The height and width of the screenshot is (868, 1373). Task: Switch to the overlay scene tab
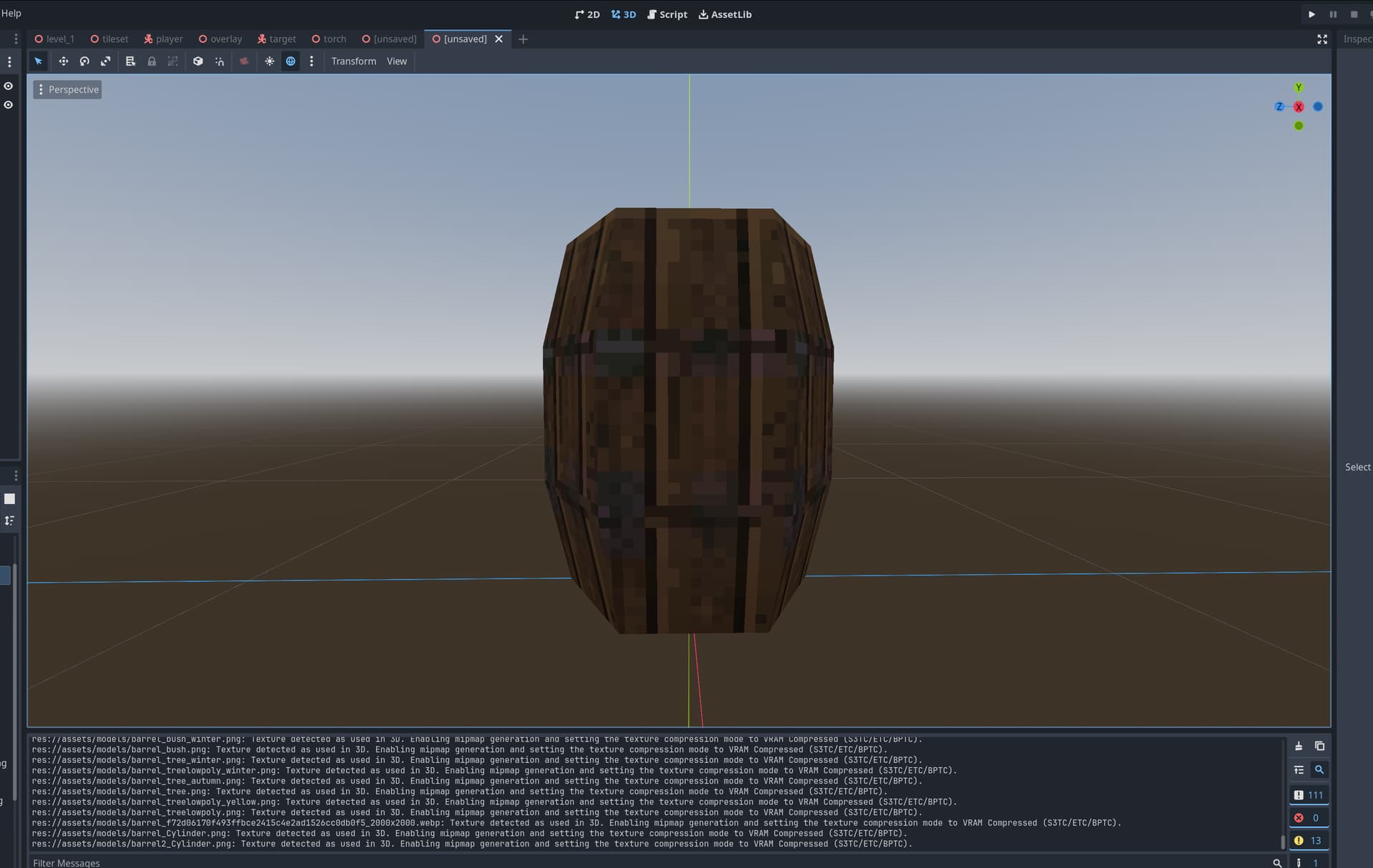[x=220, y=39]
